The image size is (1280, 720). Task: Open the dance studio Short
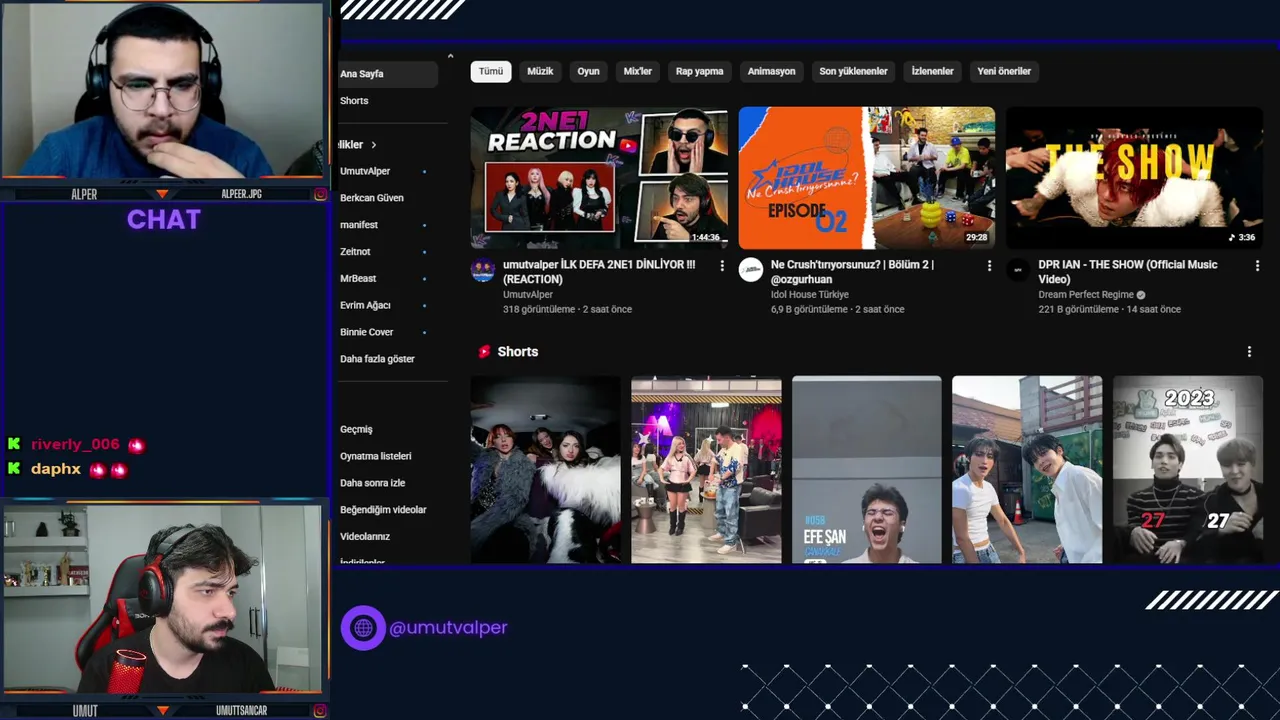[706, 470]
